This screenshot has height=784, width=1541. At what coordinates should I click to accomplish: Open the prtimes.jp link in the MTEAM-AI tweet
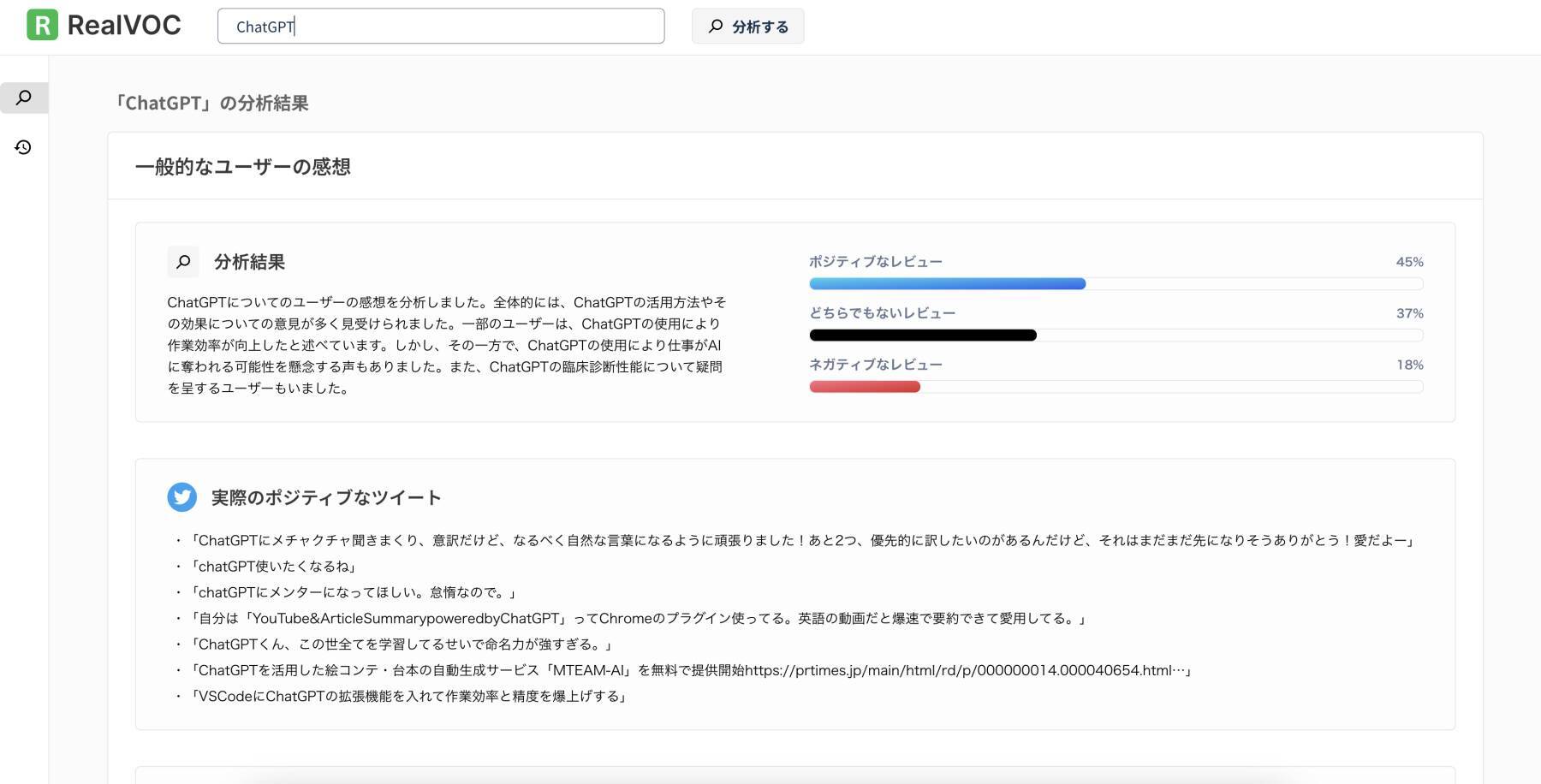pyautogui.click(x=957, y=670)
